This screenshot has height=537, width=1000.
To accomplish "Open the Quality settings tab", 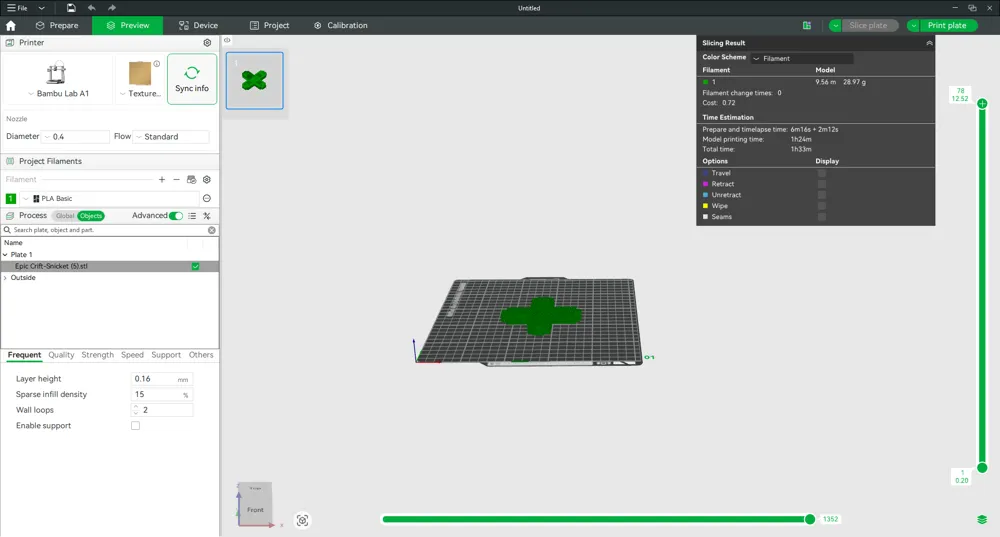I will tap(61, 355).
